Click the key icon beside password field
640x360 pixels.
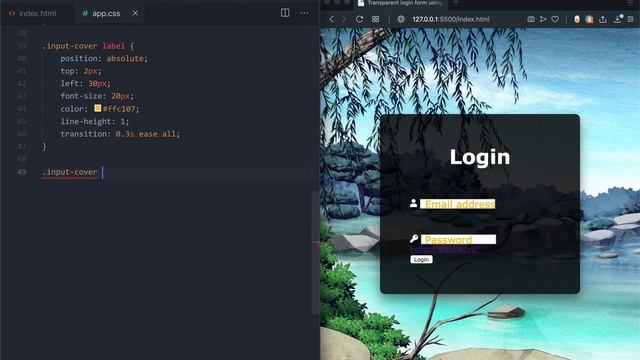tap(414, 239)
